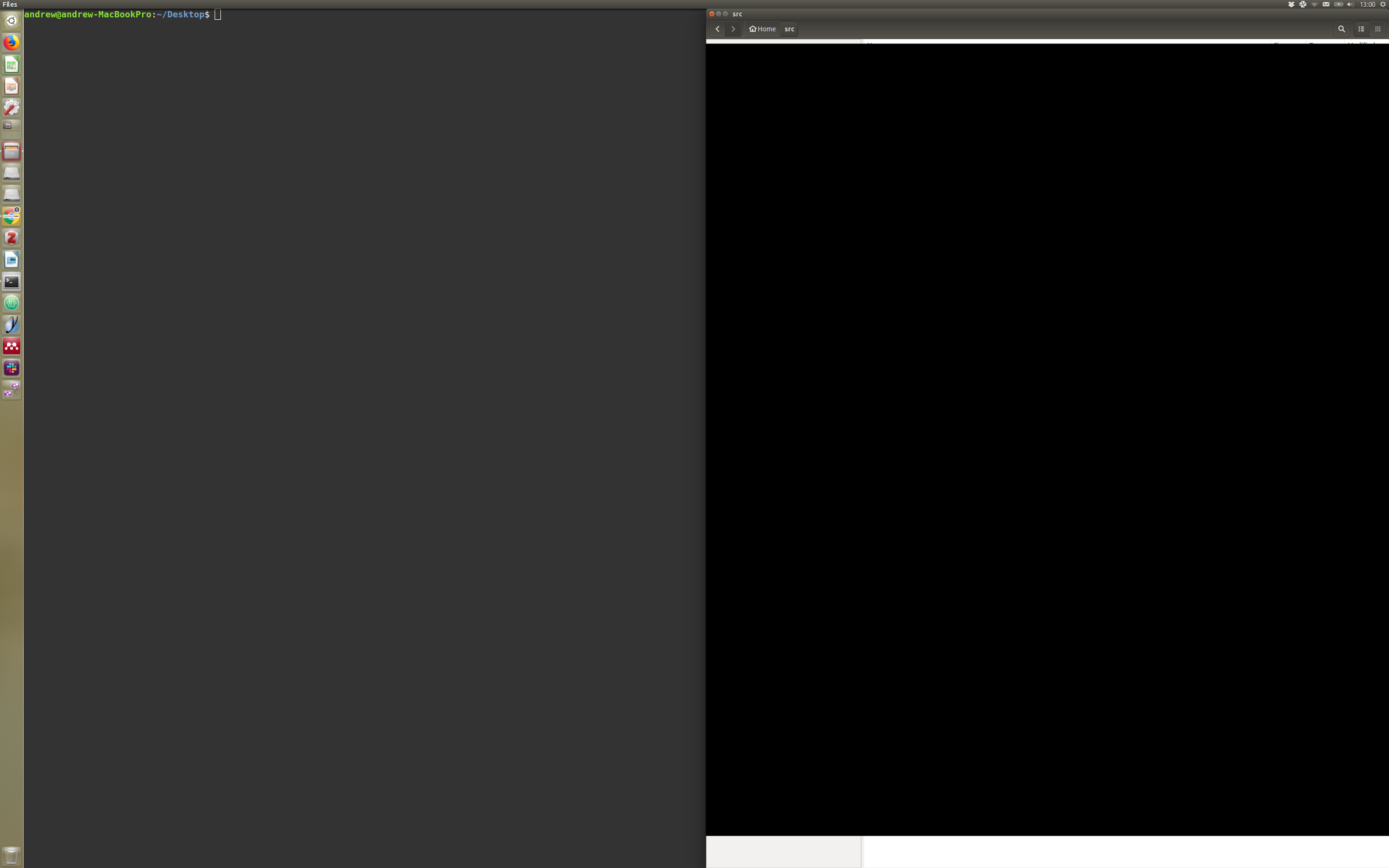This screenshot has width=1389, height=868.
Task: Switch Files to list view
Action: pyautogui.click(x=1361, y=29)
